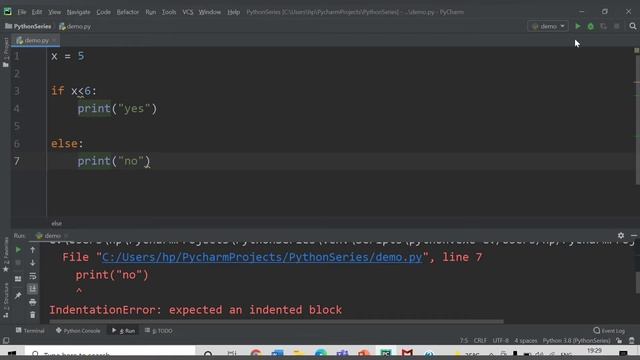The image size is (640, 360).
Task: Hide the Run panel with the minimize icon
Action: [x=634, y=236]
